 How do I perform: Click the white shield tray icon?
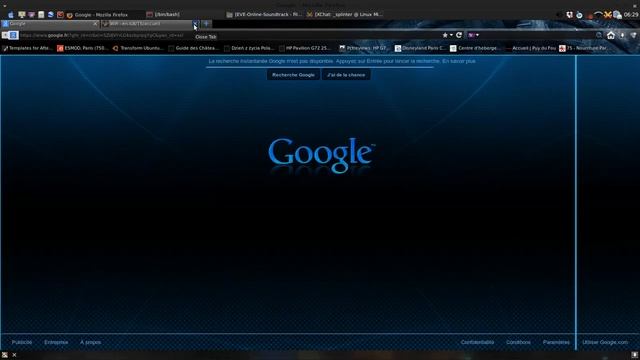pos(569,15)
